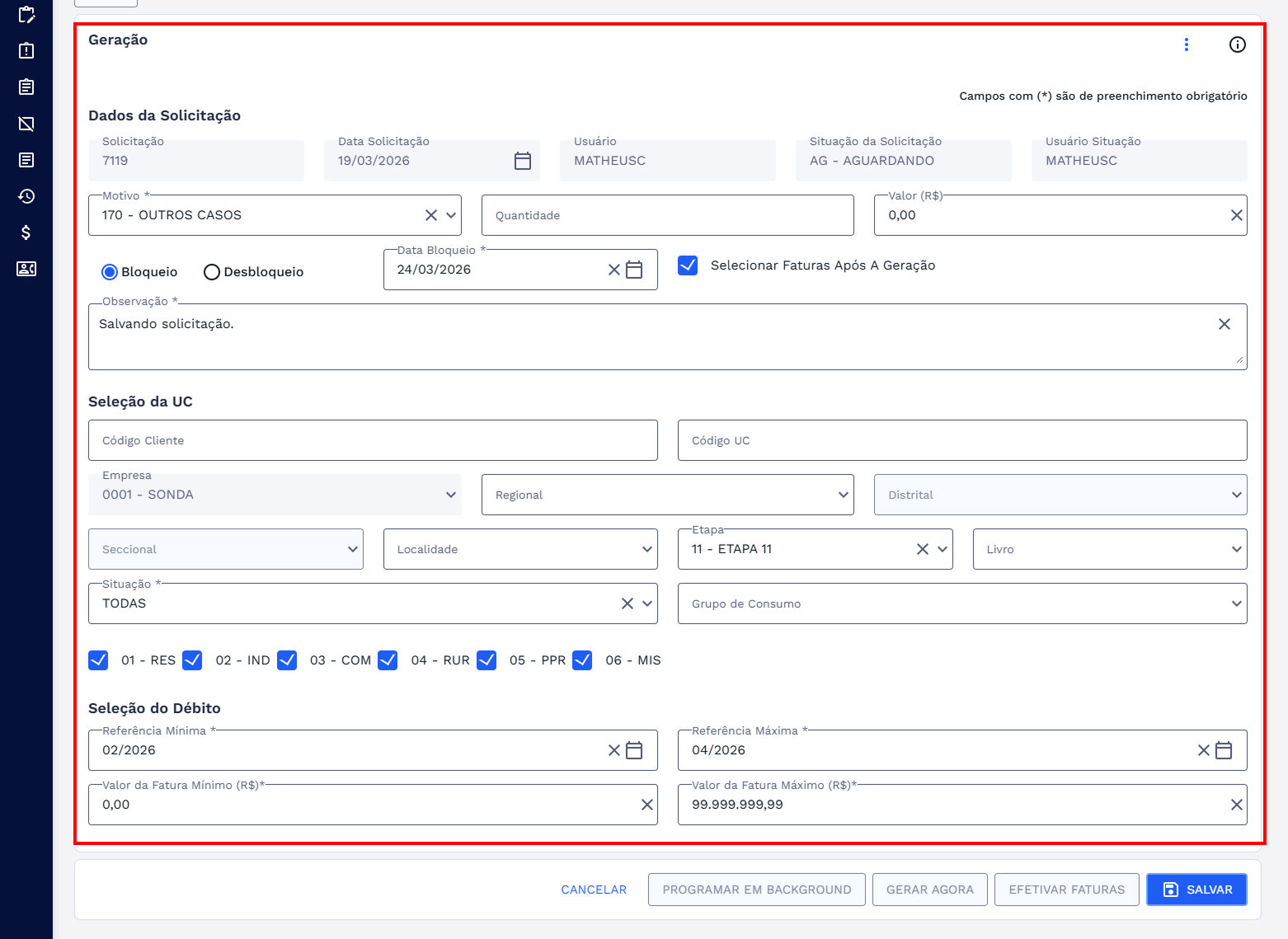Clear the Valor da Fatura Máximo field

pyautogui.click(x=1236, y=805)
